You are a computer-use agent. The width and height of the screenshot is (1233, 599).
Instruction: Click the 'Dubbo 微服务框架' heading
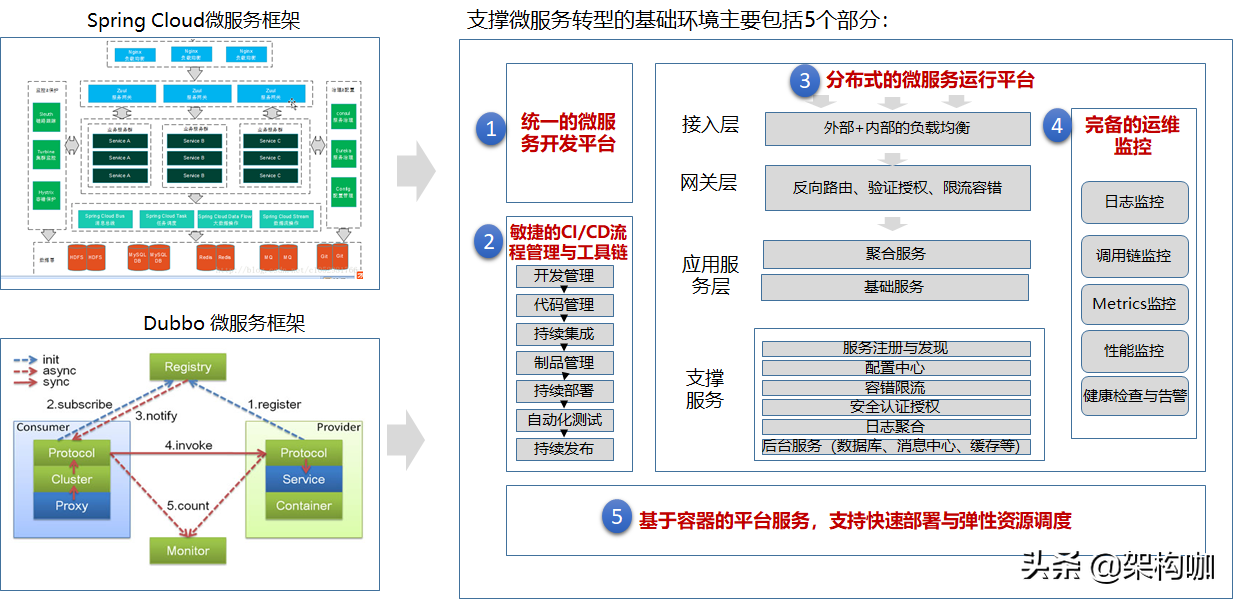[x=224, y=323]
